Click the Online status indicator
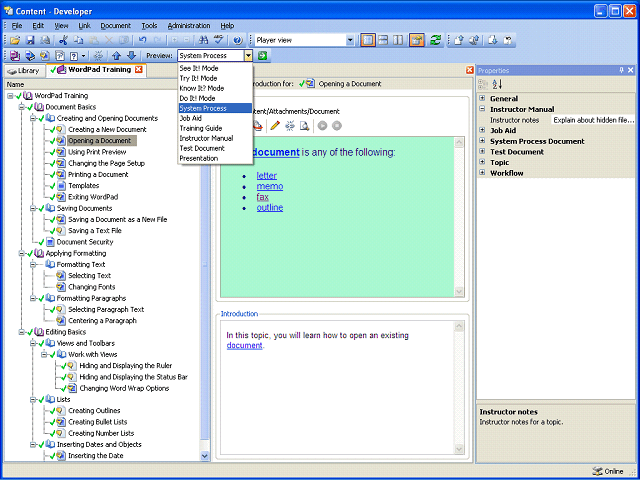The height and width of the screenshot is (480, 640). click(x=609, y=471)
